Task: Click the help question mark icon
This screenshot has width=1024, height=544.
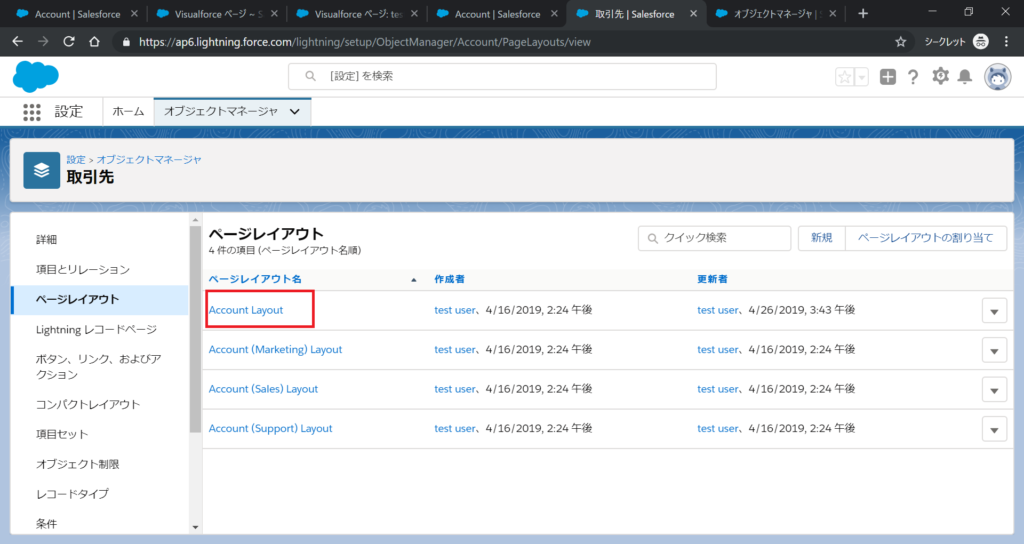Action: tap(913, 77)
